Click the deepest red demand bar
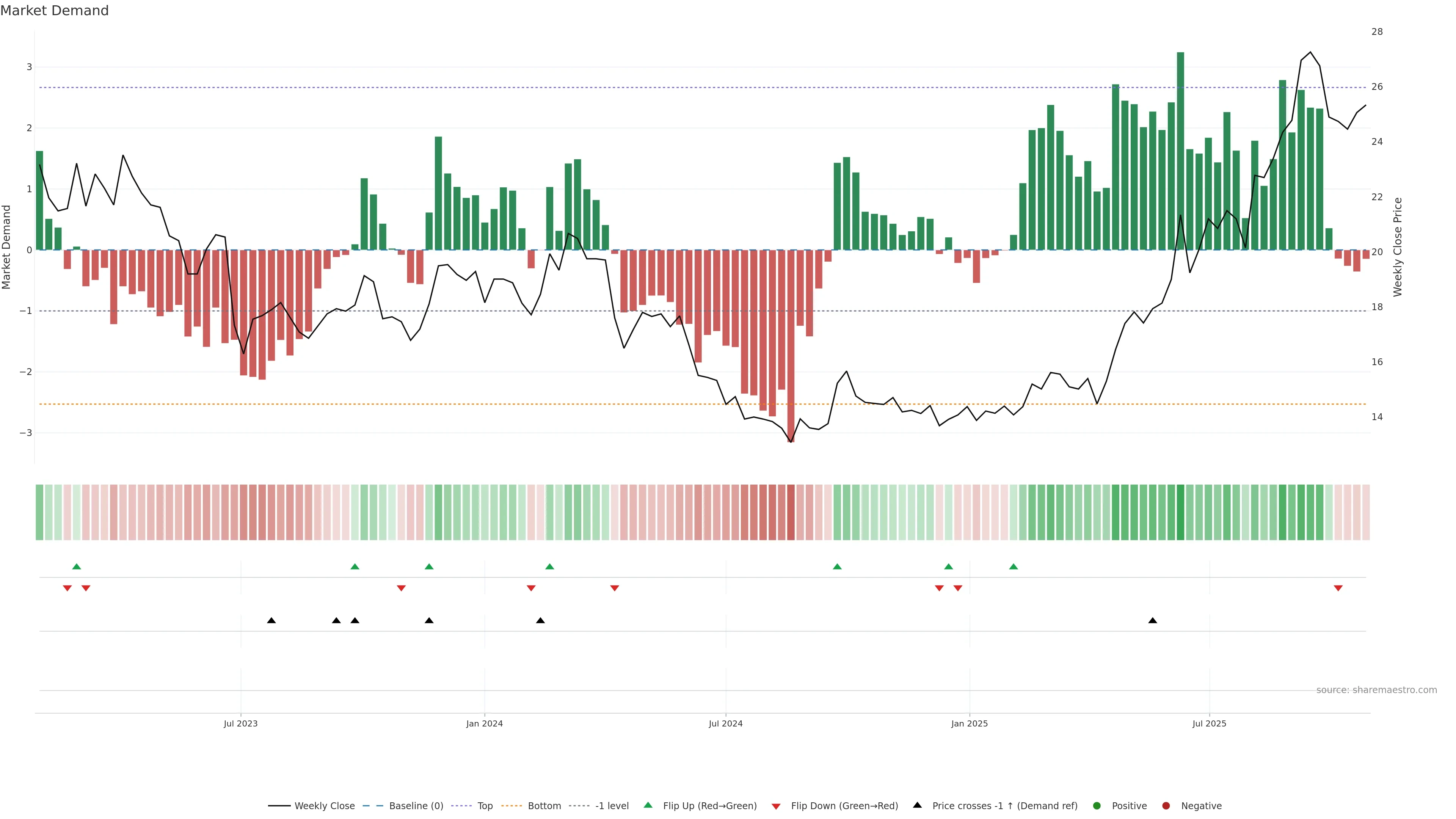The width and height of the screenshot is (1456, 819). tap(791, 345)
